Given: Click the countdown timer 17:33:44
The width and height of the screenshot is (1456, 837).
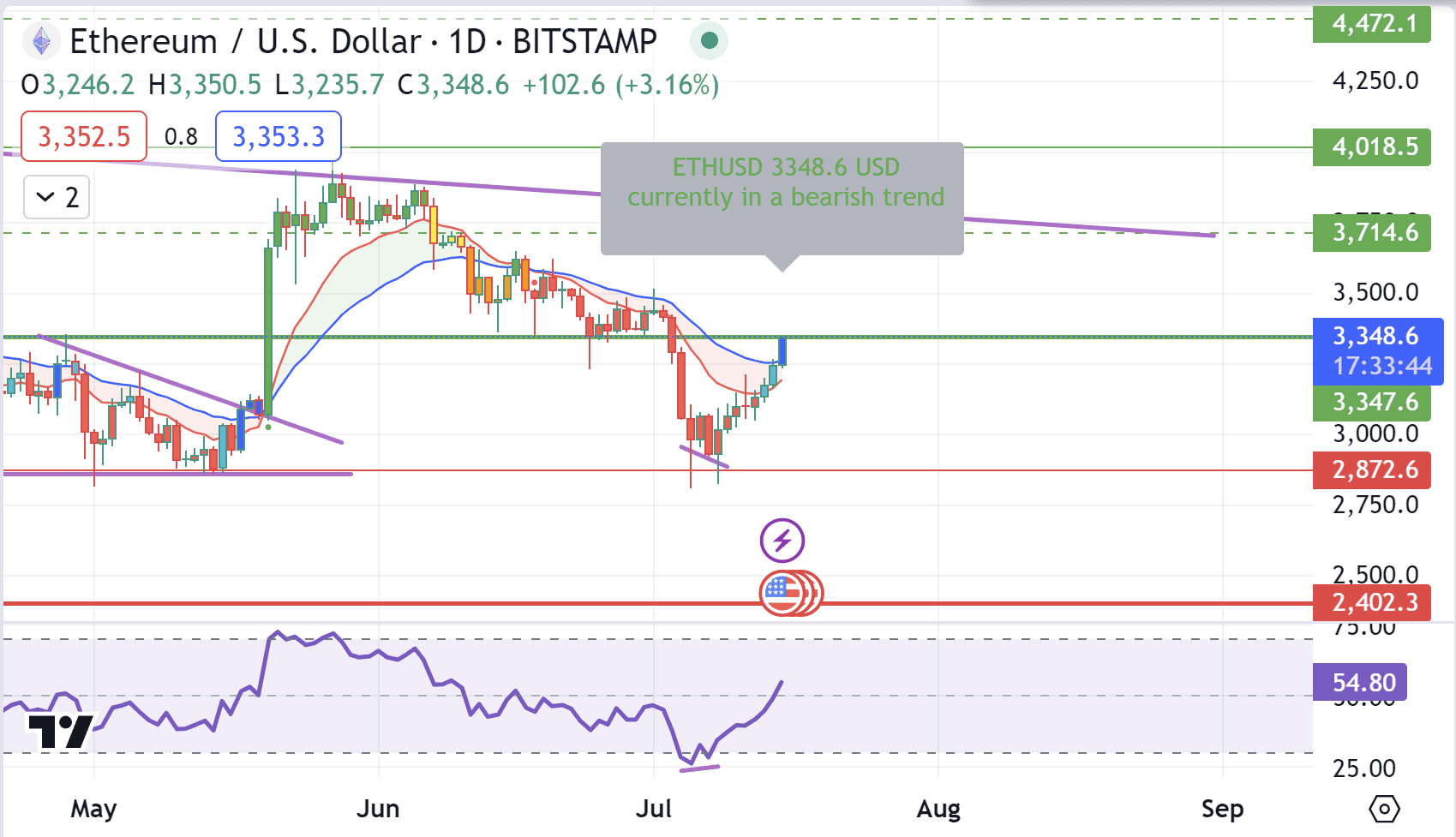Looking at the screenshot, I should (1382, 367).
